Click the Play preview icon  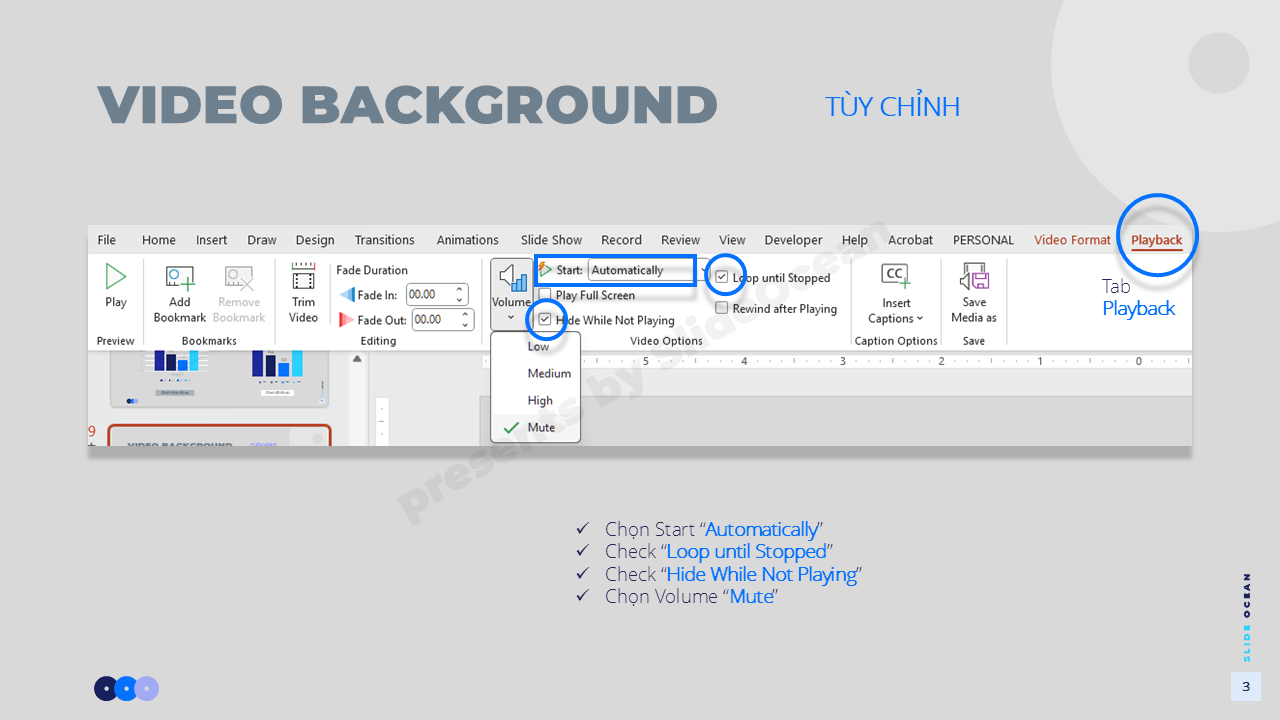pos(116,276)
